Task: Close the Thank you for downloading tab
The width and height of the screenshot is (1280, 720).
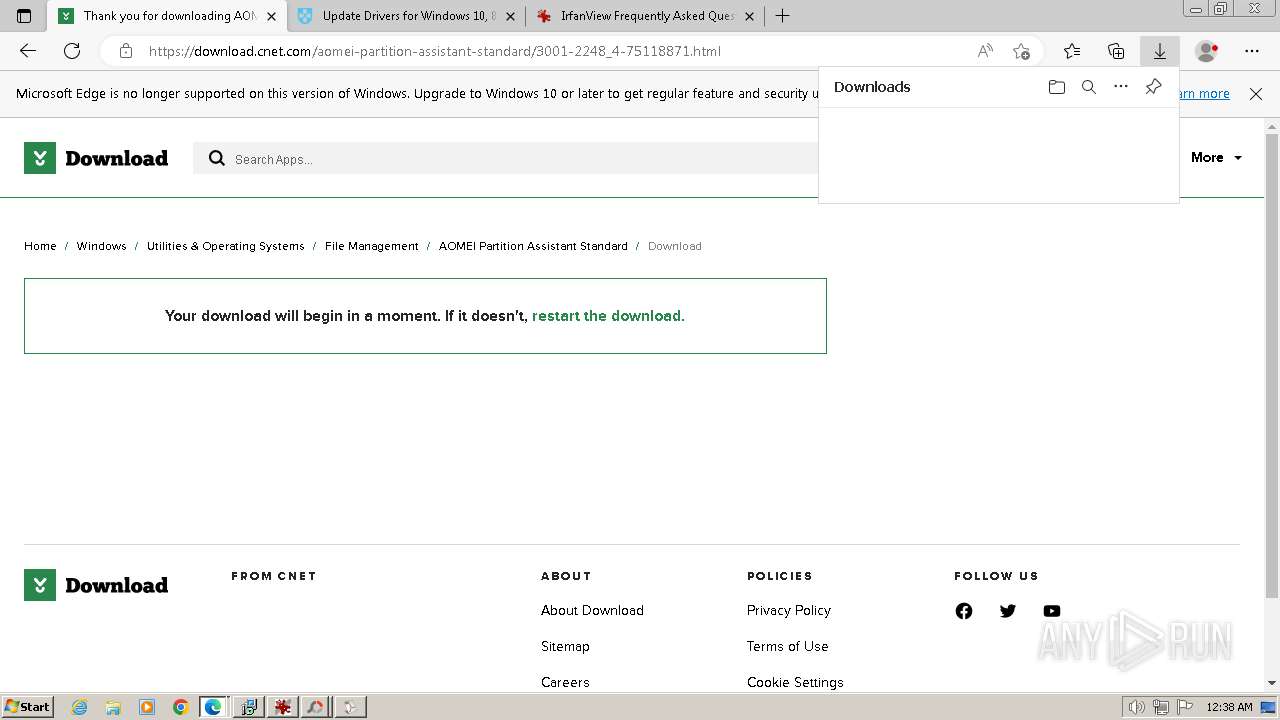Action: click(271, 16)
